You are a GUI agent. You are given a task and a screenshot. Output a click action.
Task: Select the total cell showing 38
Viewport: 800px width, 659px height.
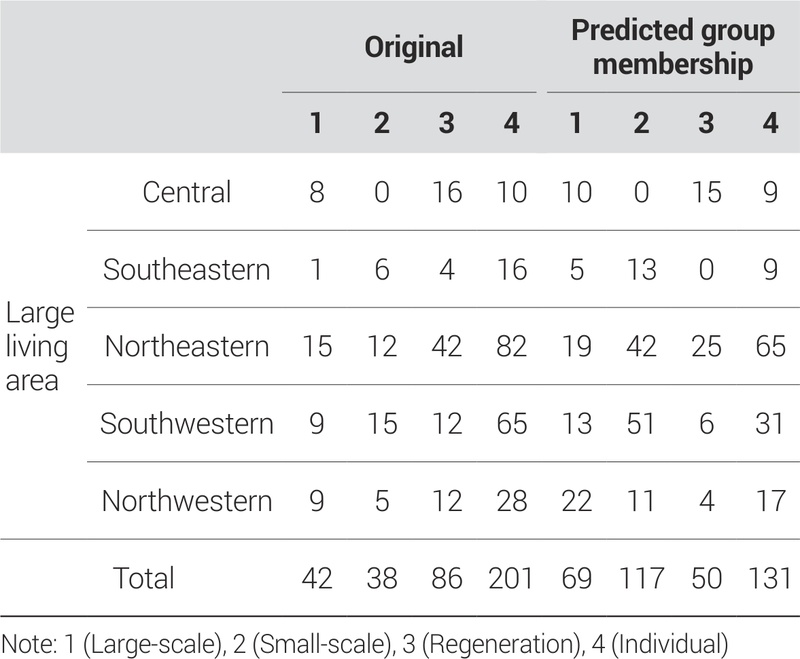click(381, 577)
